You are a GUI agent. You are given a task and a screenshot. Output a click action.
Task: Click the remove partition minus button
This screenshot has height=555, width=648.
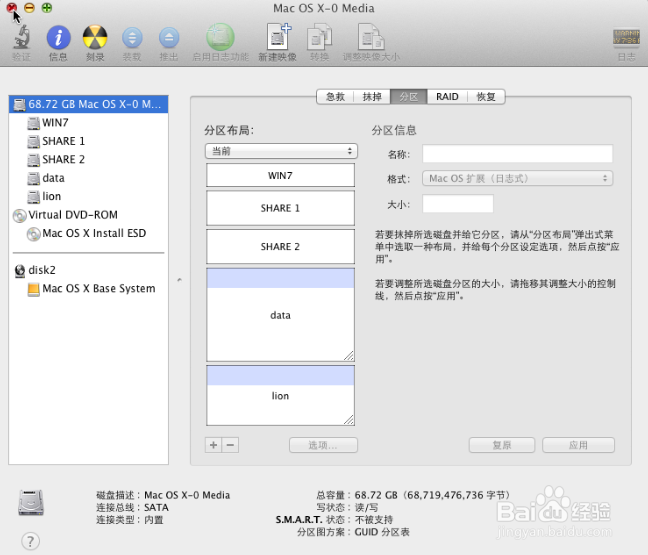tap(231, 445)
